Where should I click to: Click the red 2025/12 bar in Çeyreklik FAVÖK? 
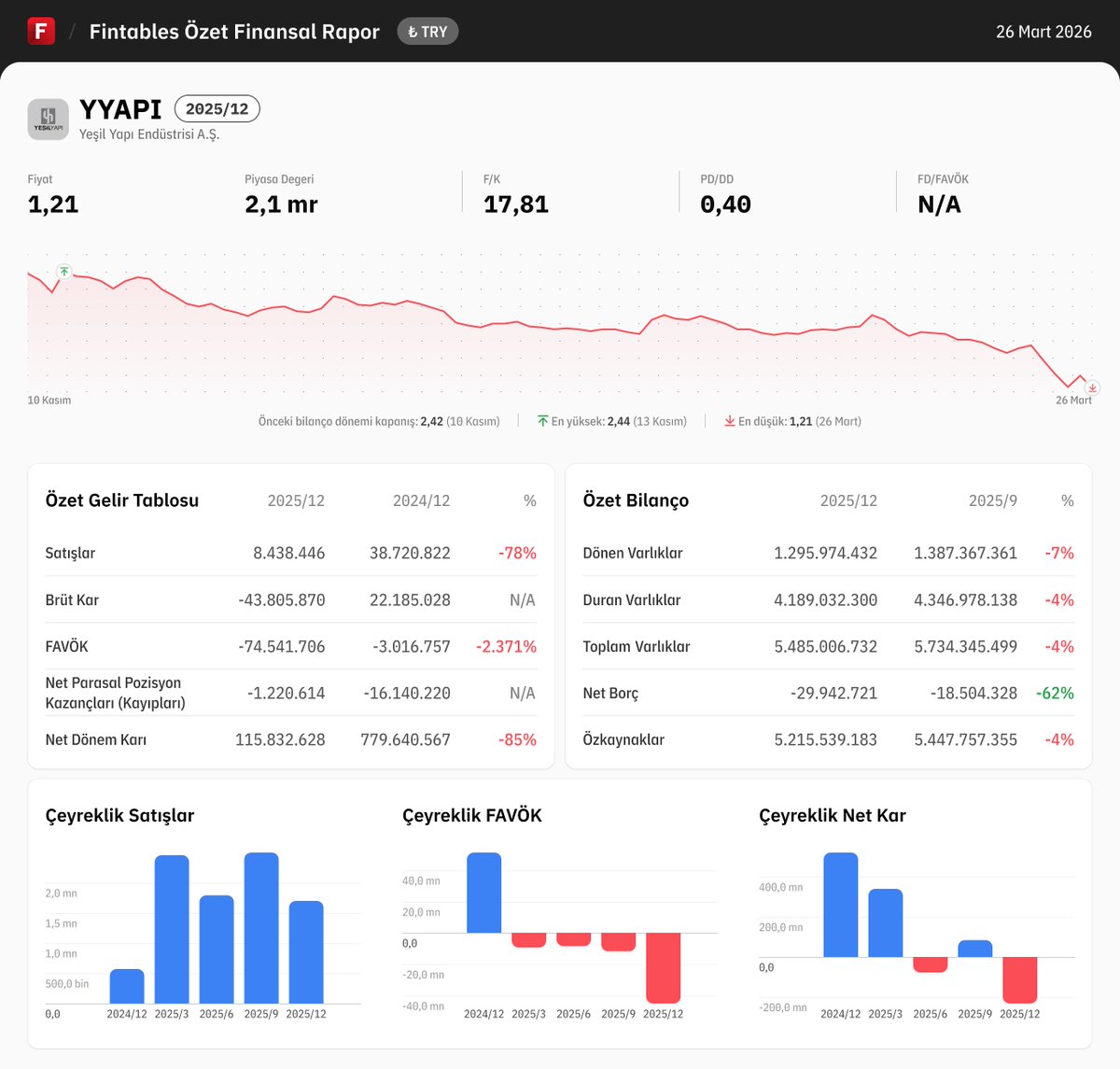pos(664,968)
